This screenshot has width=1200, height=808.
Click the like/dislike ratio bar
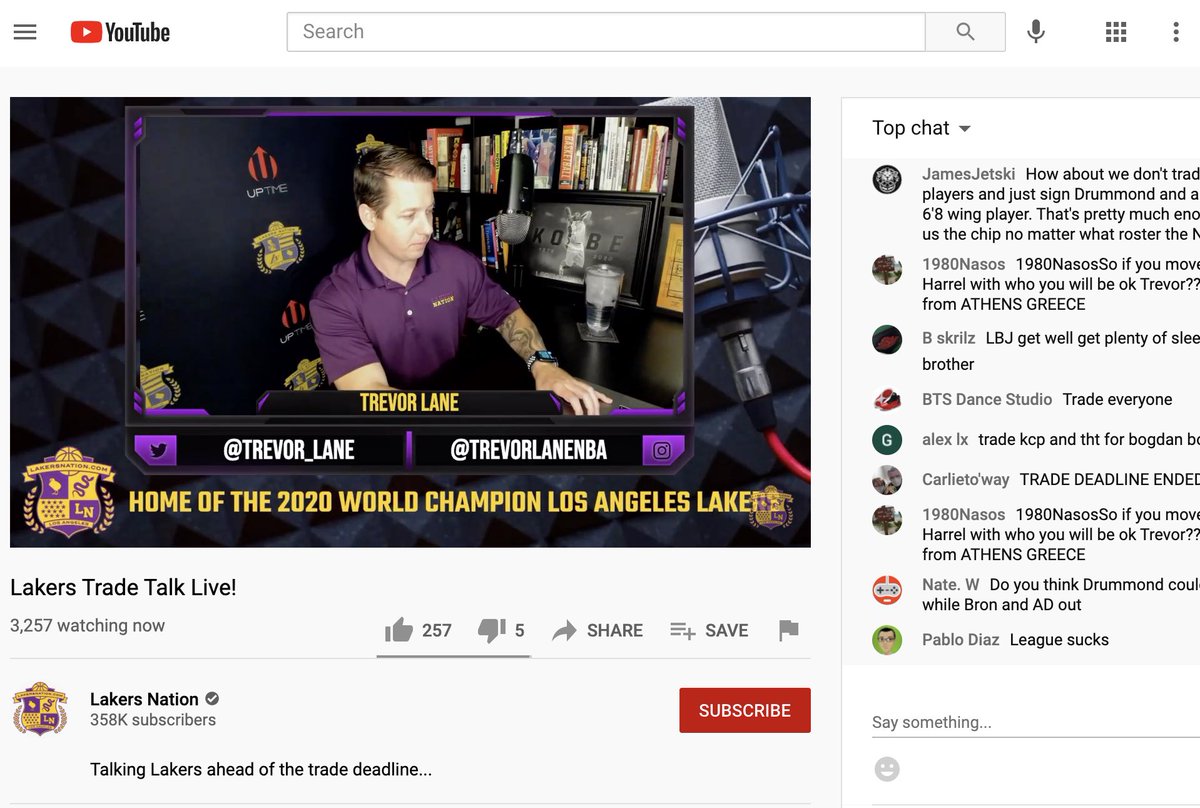(453, 657)
